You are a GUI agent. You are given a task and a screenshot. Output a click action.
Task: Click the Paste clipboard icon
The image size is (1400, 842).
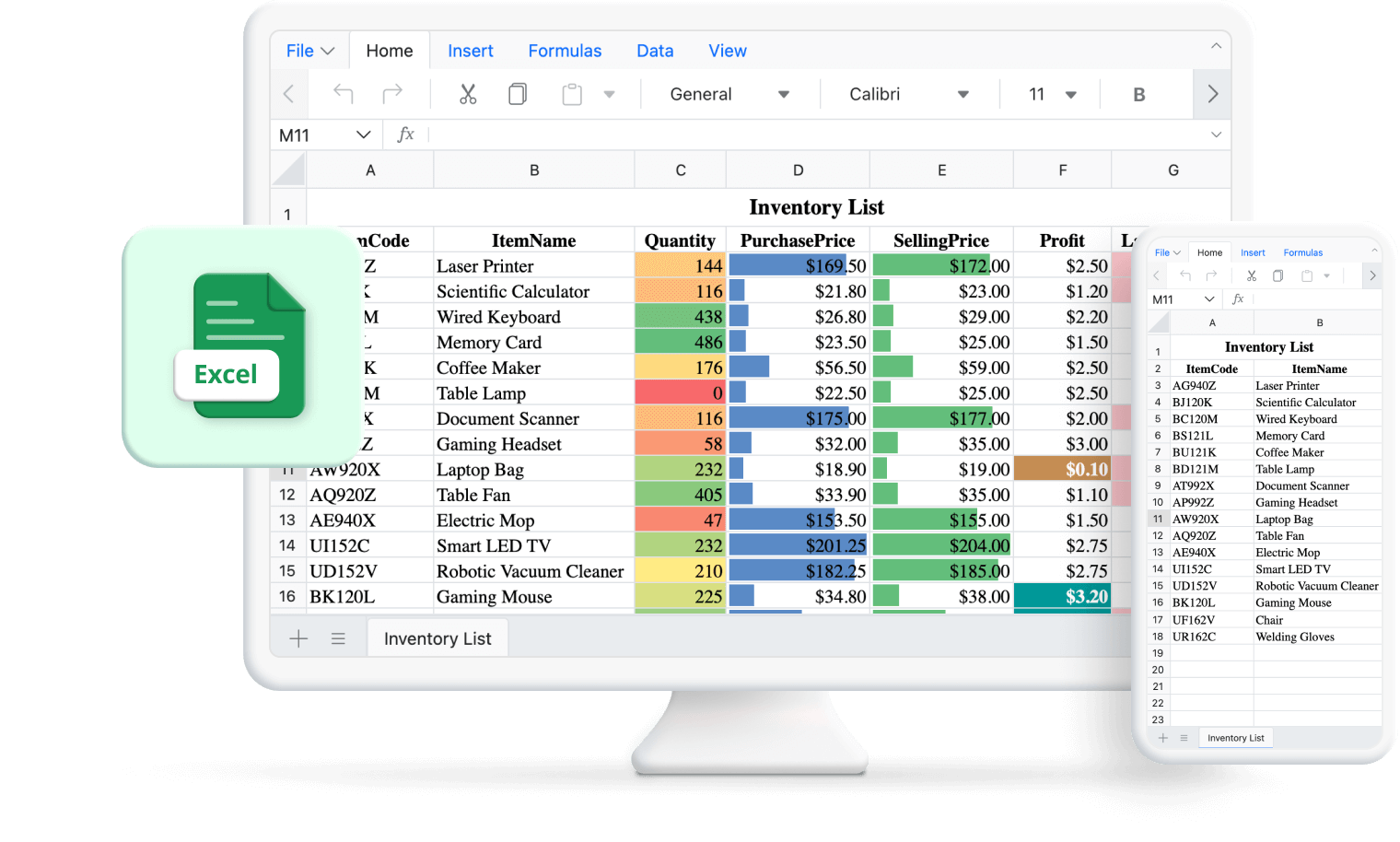(x=571, y=93)
